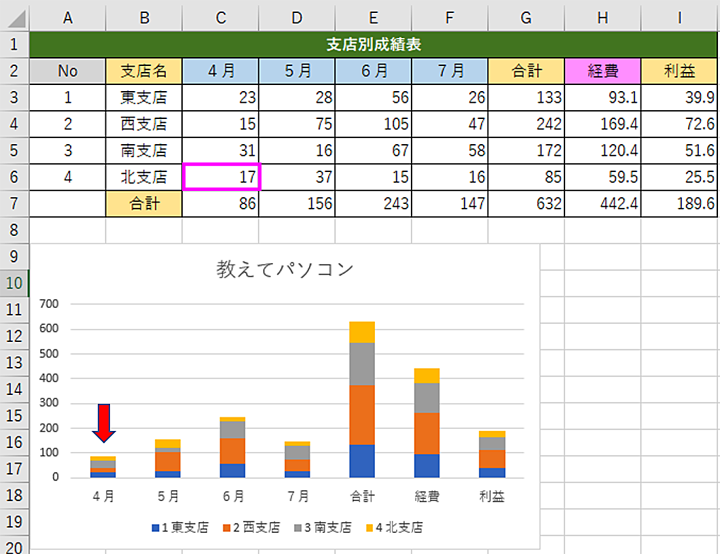Click the 5月 table header cell
This screenshot has height=554, width=720.
click(297, 71)
